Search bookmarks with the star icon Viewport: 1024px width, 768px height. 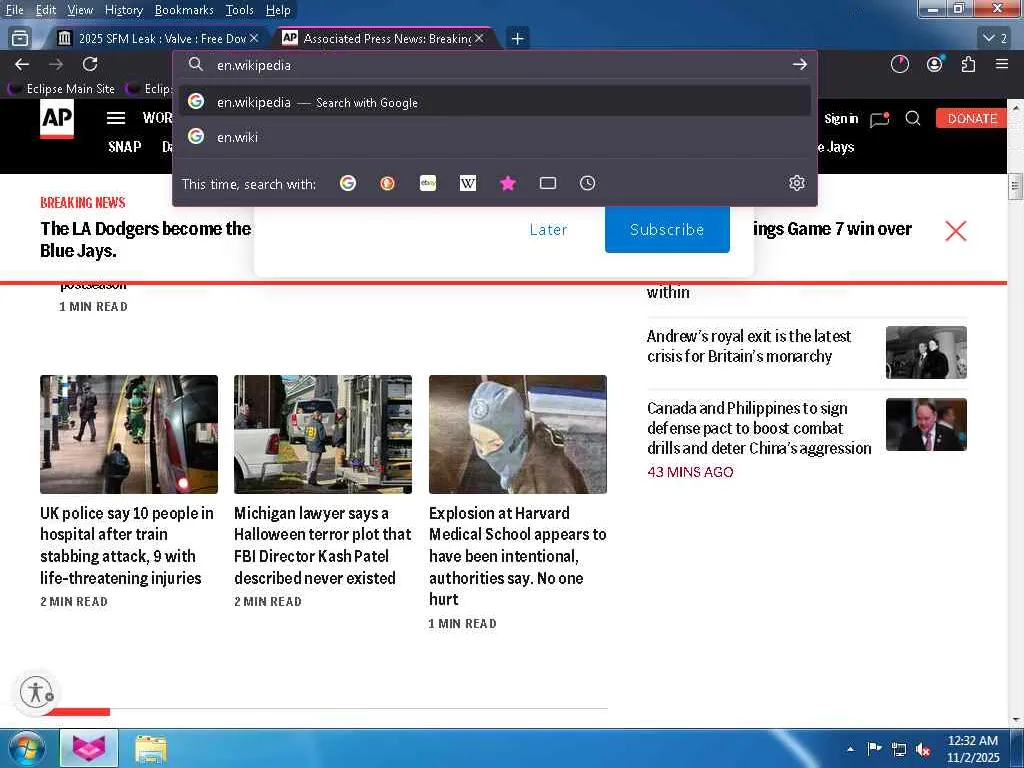(x=508, y=184)
